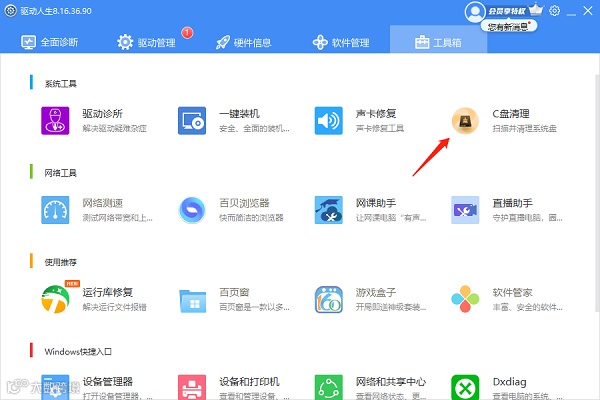600x400 pixels.
Task: Open the 声卡修复 speaker icon
Action: tap(328, 121)
